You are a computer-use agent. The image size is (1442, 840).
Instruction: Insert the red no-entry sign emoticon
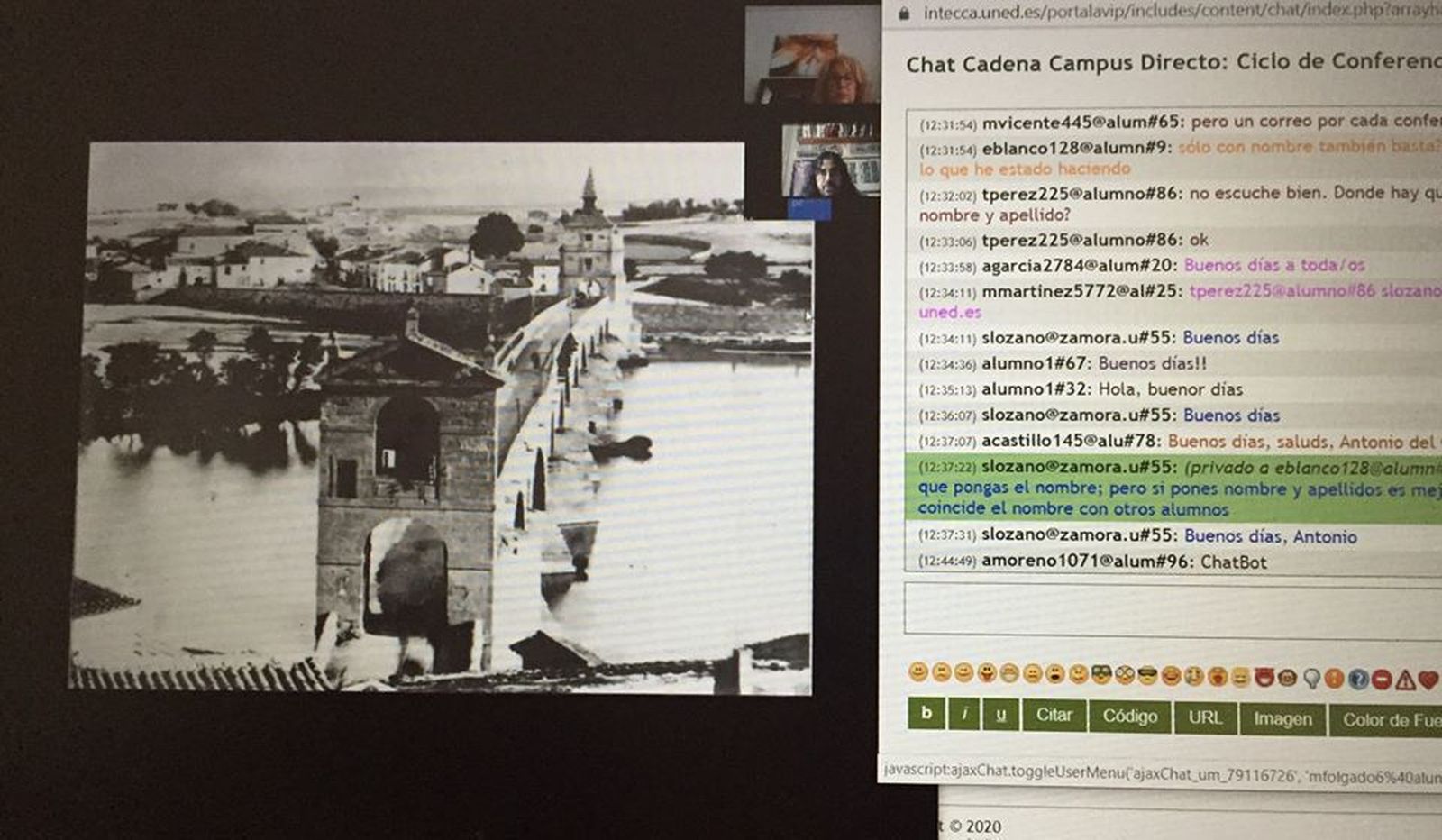click(x=1382, y=680)
